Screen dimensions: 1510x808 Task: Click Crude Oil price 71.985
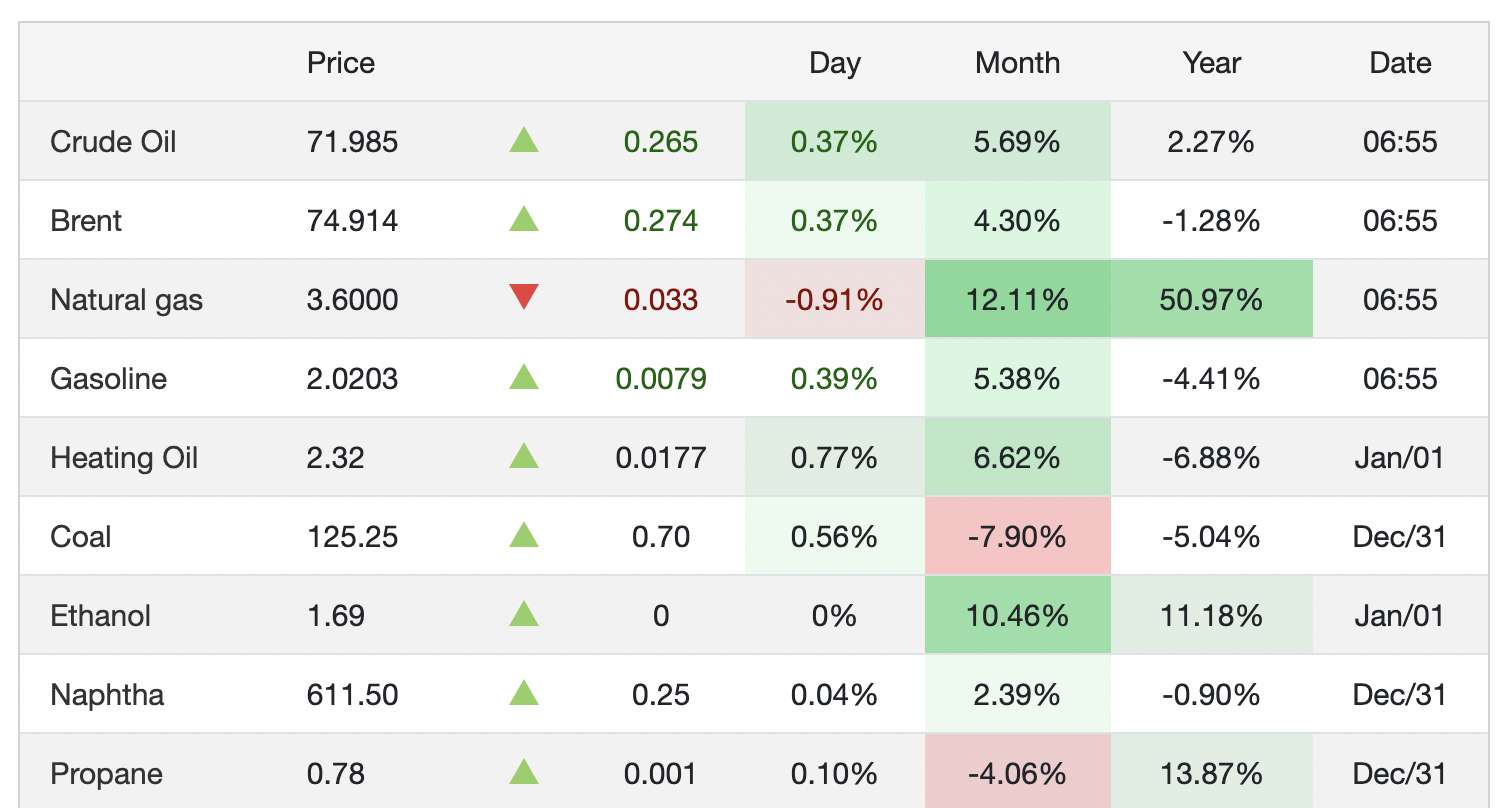click(x=352, y=142)
